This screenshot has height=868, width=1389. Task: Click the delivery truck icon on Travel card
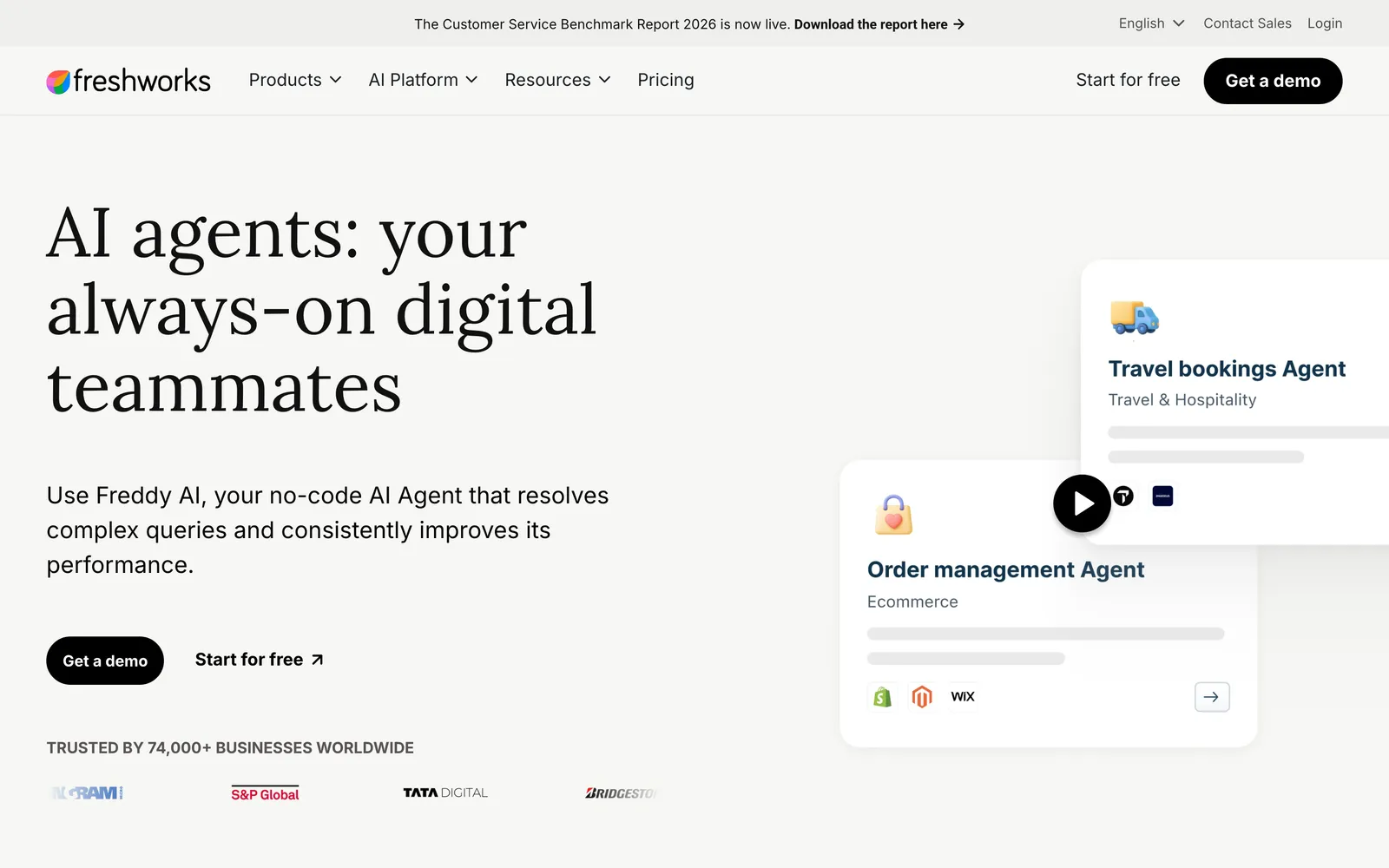[x=1135, y=318]
